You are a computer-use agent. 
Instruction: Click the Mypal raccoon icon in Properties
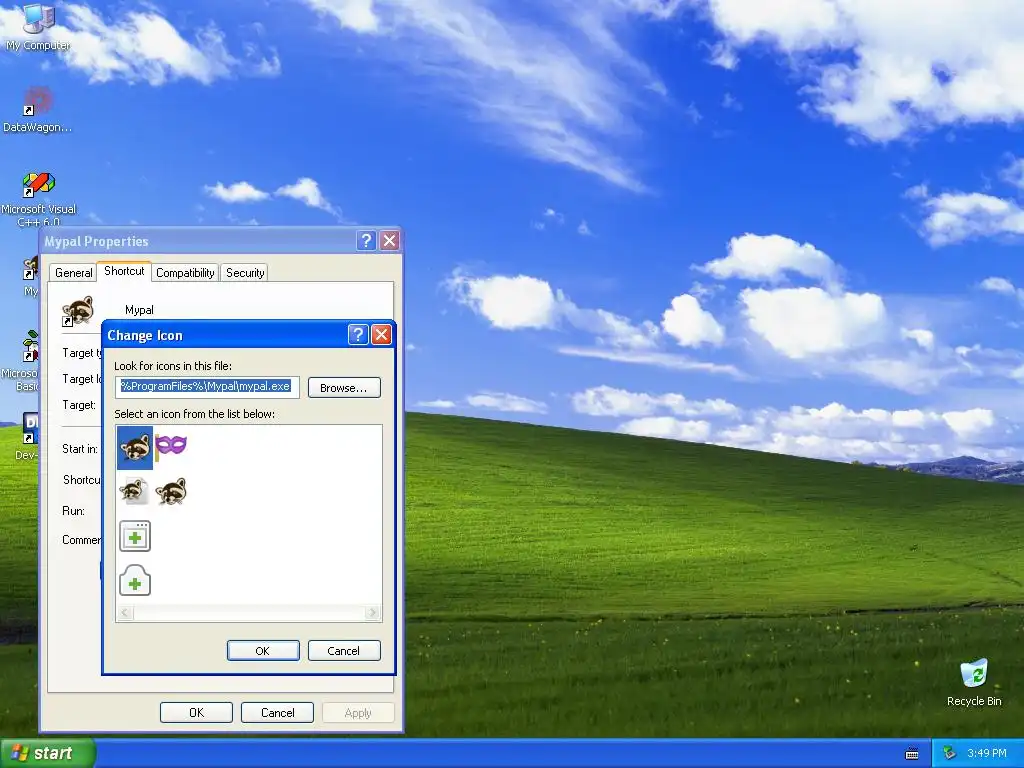click(78, 310)
